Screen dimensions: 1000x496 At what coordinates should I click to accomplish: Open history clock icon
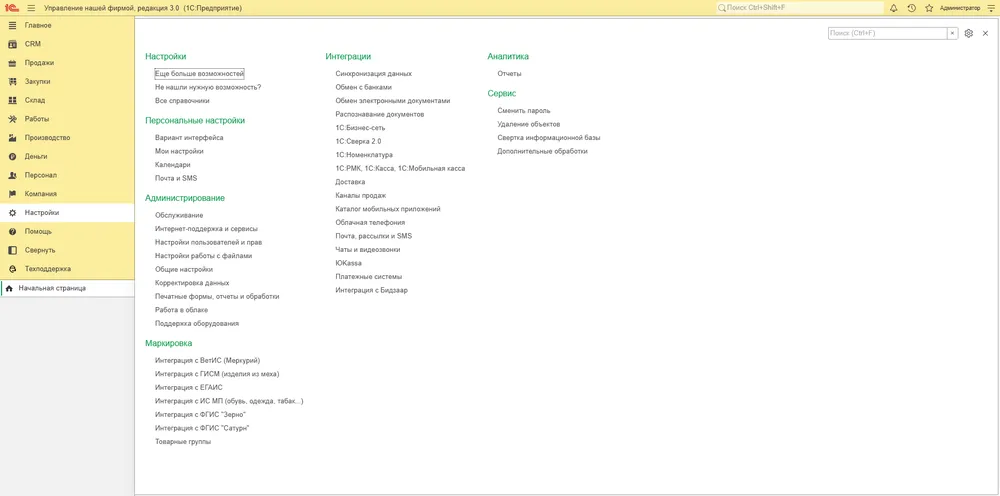[911, 8]
